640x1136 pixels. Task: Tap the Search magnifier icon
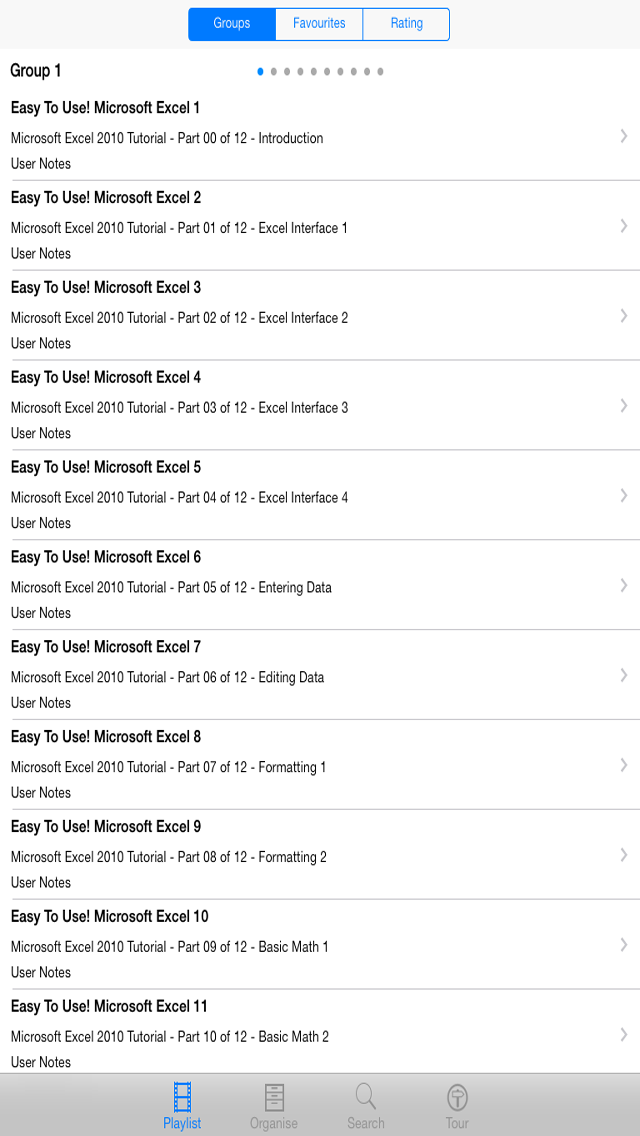(366, 1098)
